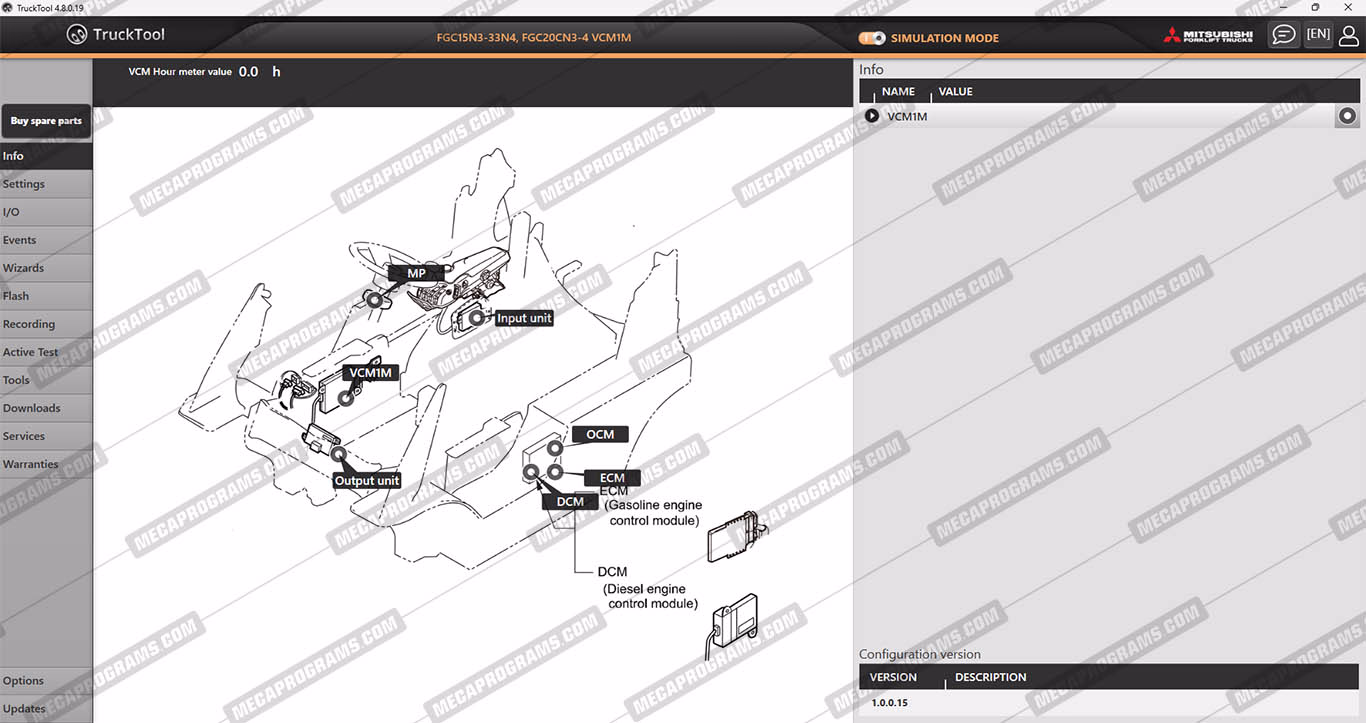Open the user account icon
1366x723 pixels.
click(x=1349, y=35)
